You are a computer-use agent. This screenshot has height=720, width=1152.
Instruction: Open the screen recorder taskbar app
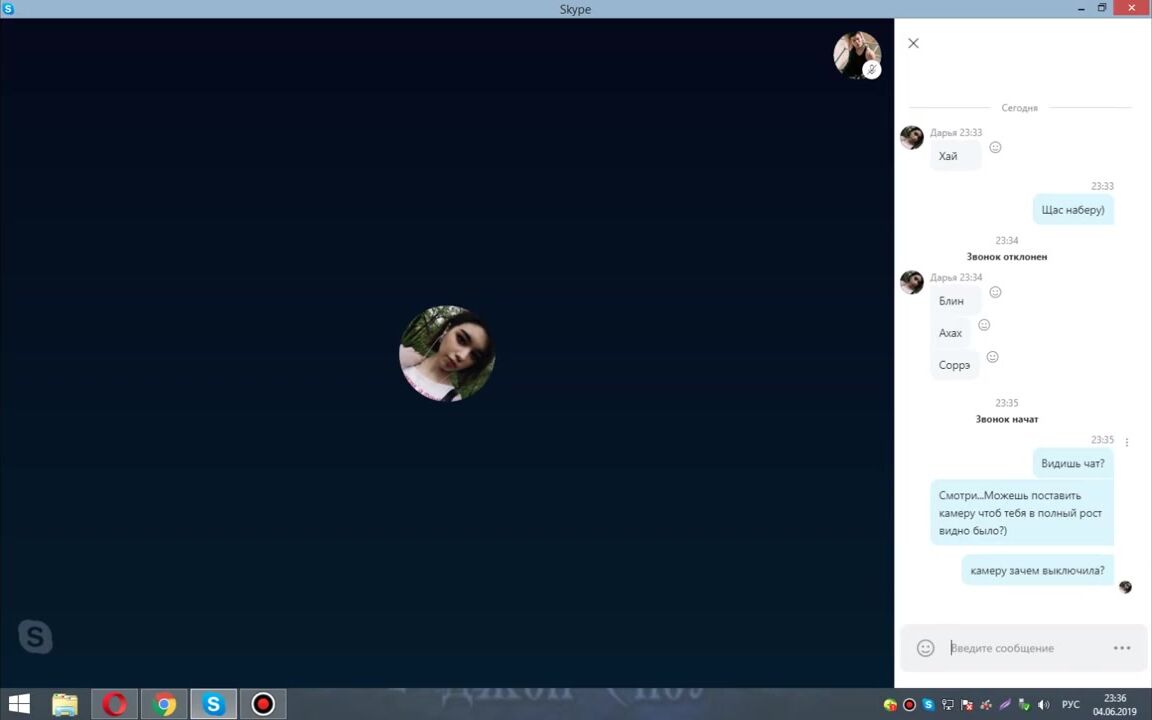point(263,705)
